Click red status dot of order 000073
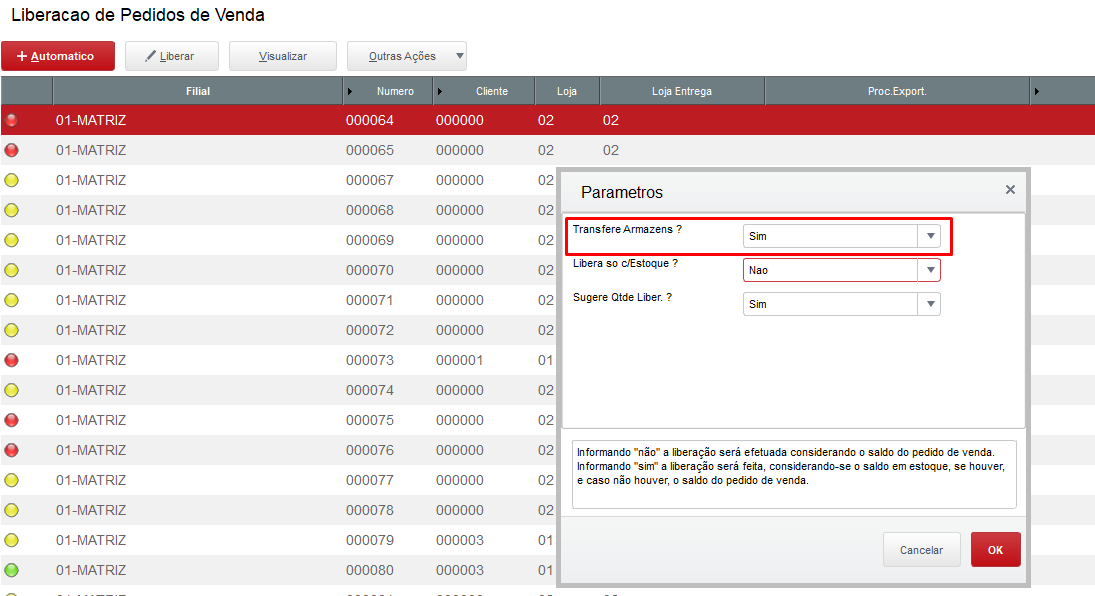1095x596 pixels. tap(12, 361)
